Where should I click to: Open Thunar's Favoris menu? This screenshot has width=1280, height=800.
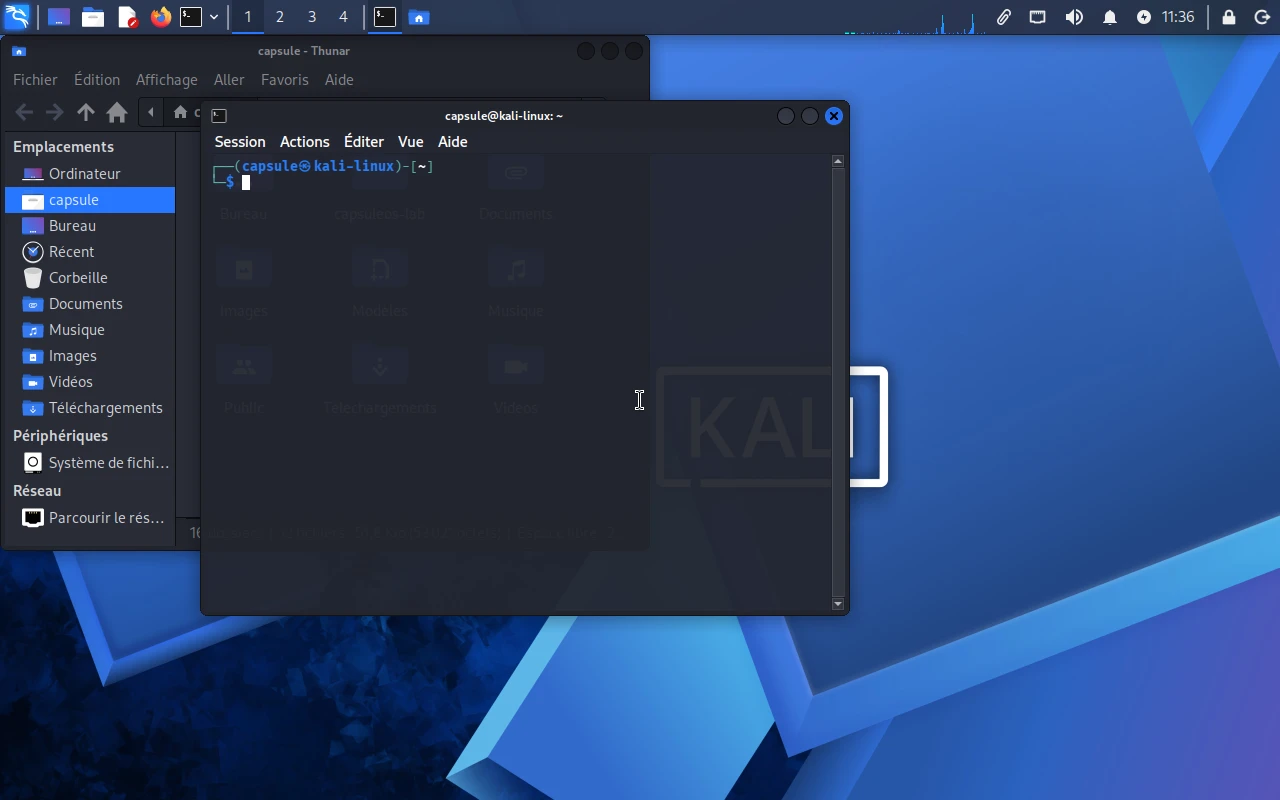[285, 80]
